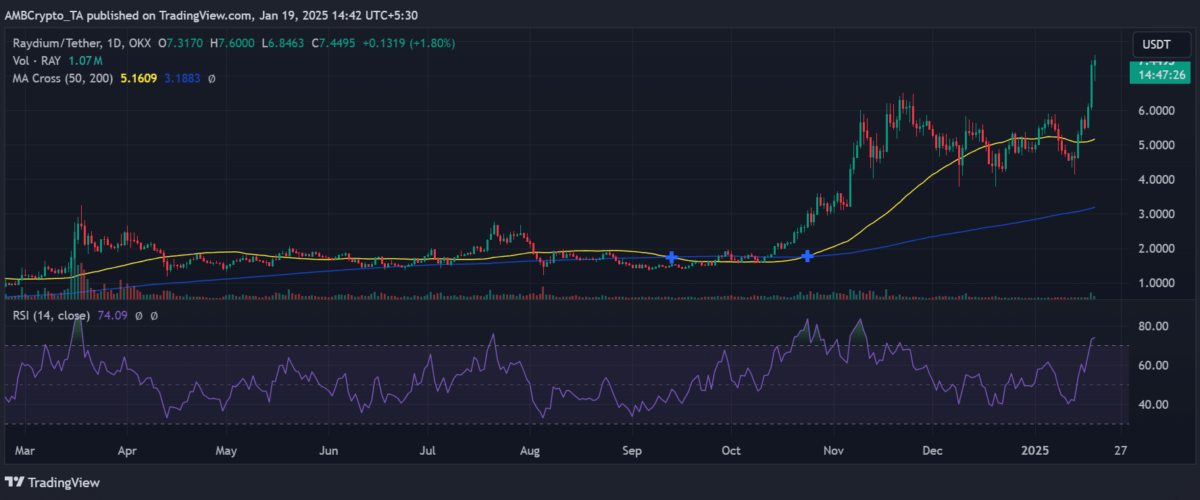
Task: Click the 6.0000 price scale label
Action: (x=1154, y=111)
